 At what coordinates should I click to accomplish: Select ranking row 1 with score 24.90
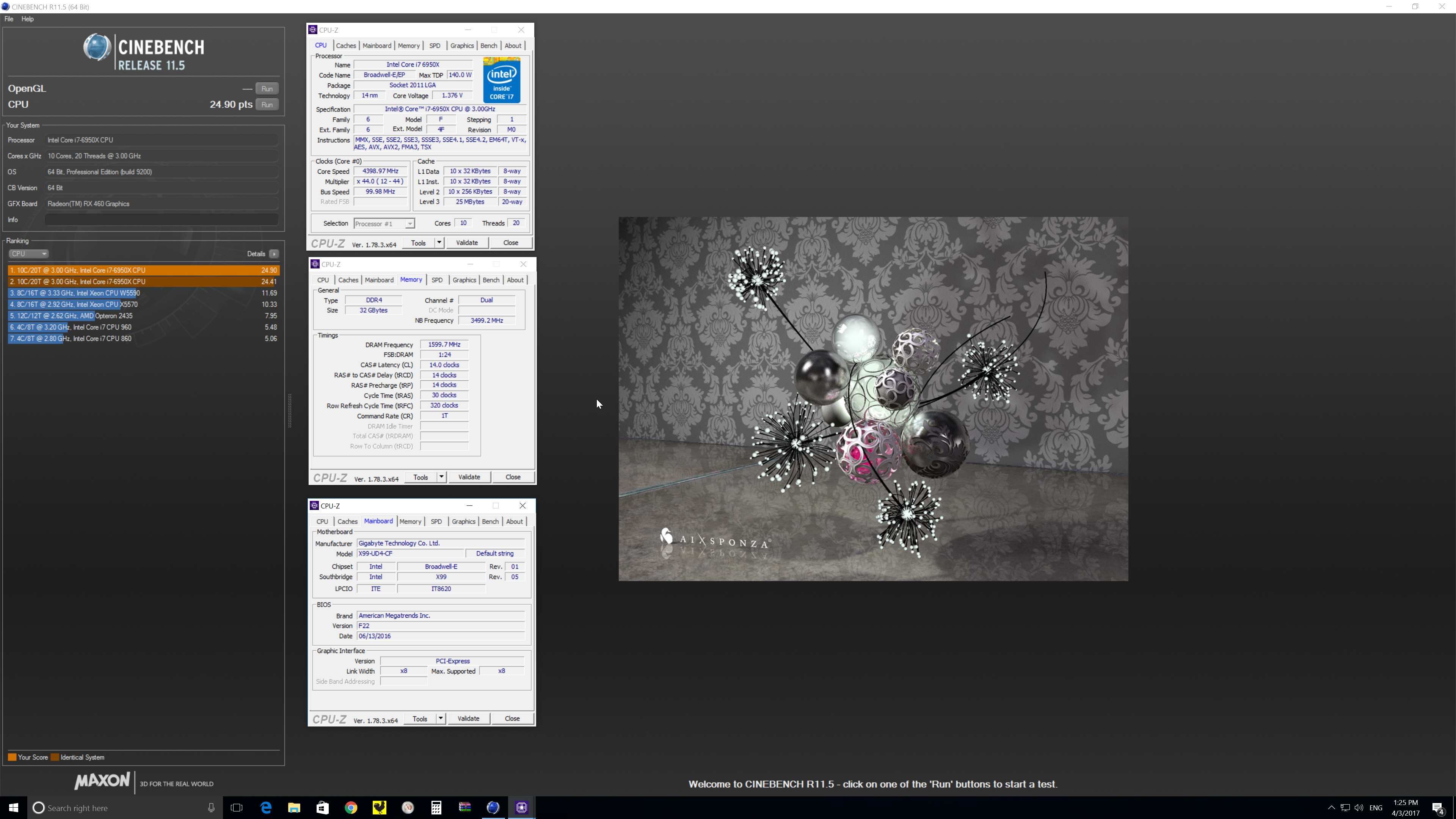[144, 270]
